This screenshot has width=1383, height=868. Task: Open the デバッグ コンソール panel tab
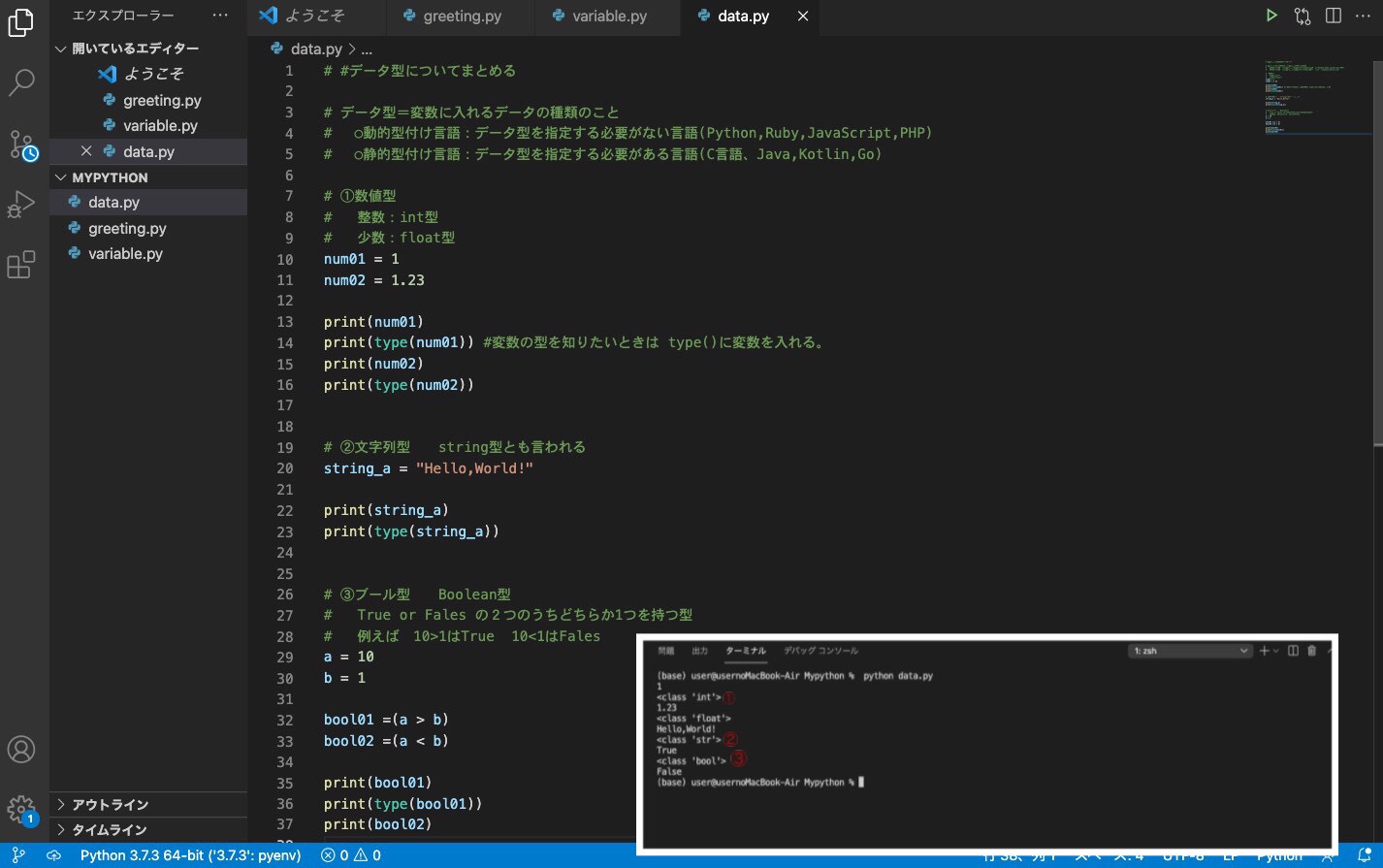(x=820, y=651)
